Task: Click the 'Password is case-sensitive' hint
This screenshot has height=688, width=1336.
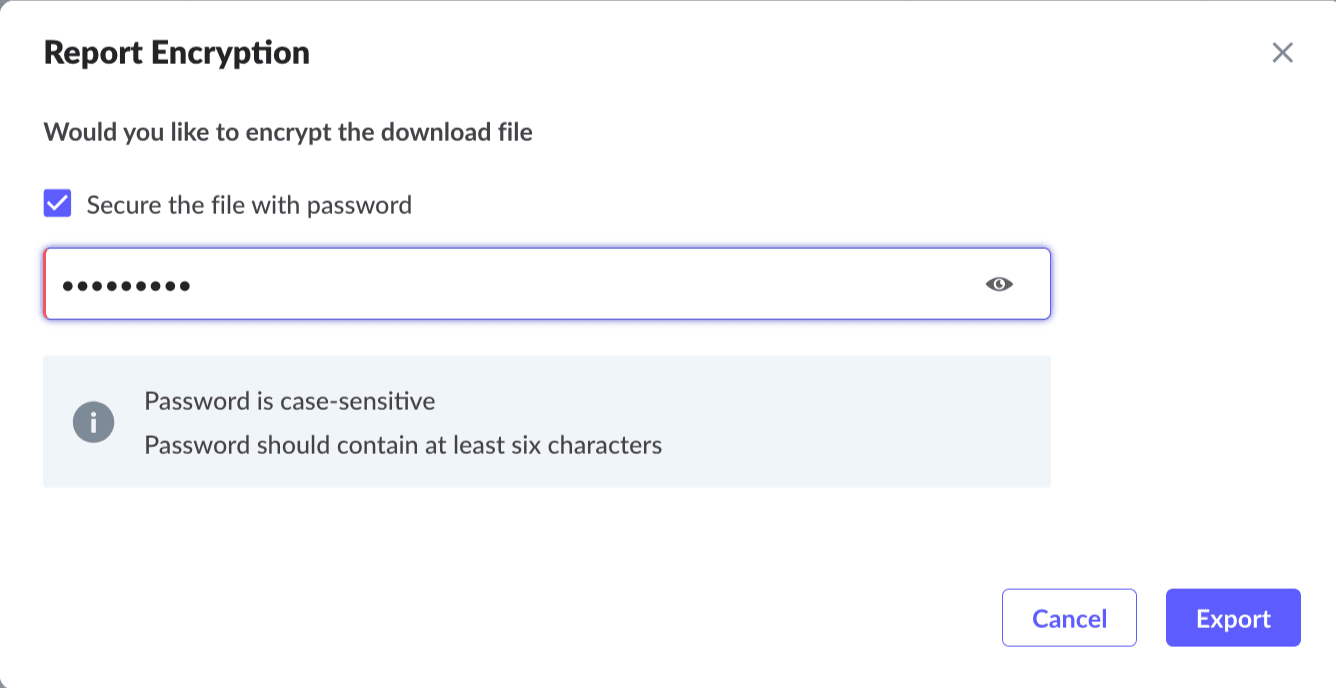Action: (x=289, y=402)
